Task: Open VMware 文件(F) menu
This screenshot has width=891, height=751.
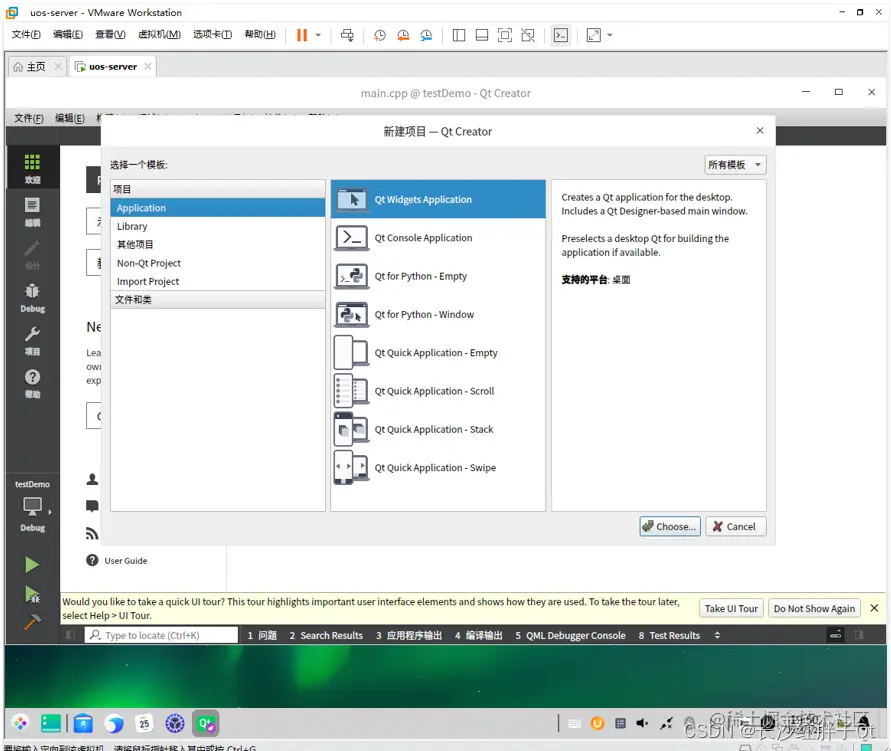Action: coord(26,35)
